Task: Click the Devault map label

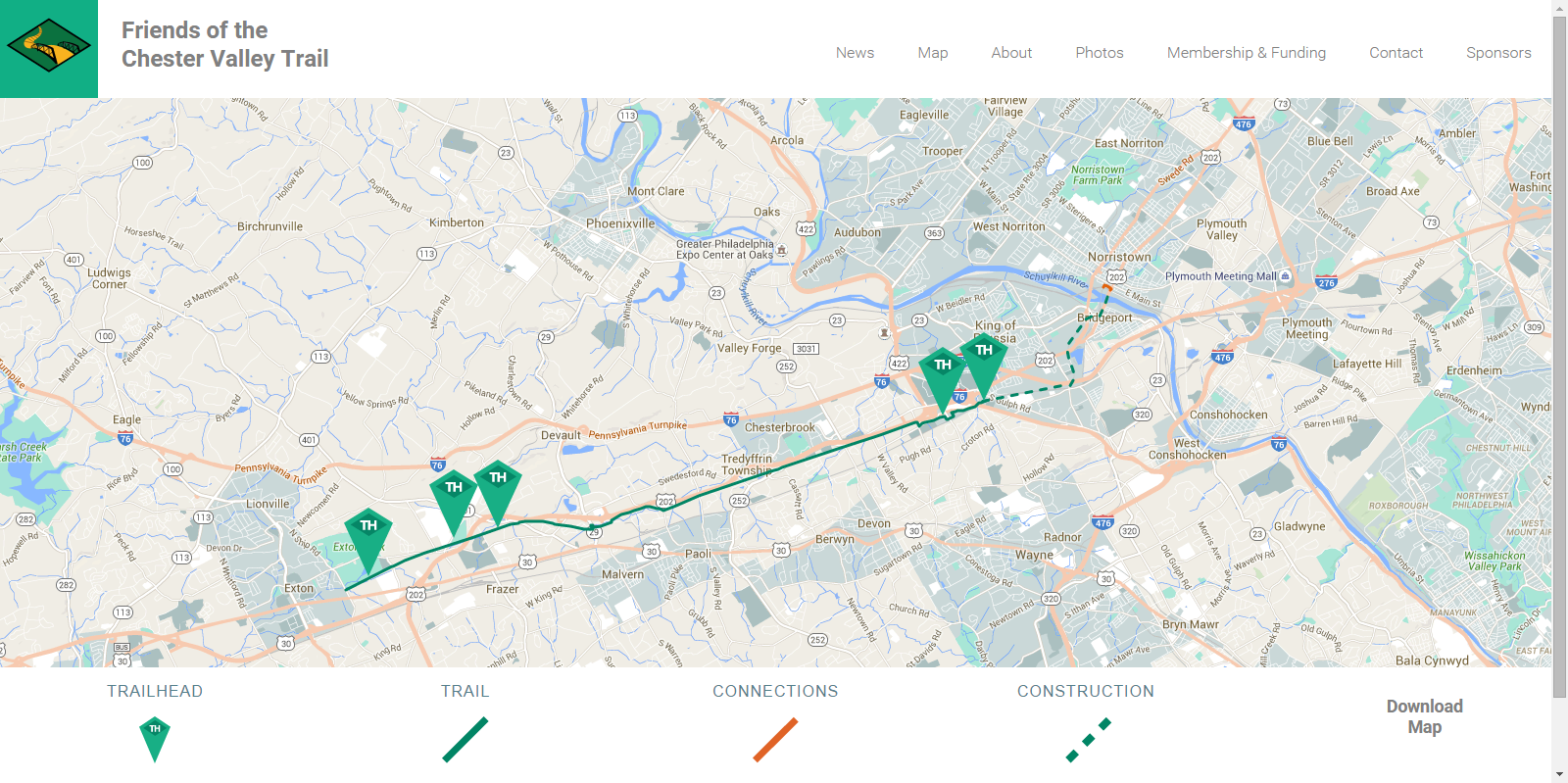Action: point(561,435)
